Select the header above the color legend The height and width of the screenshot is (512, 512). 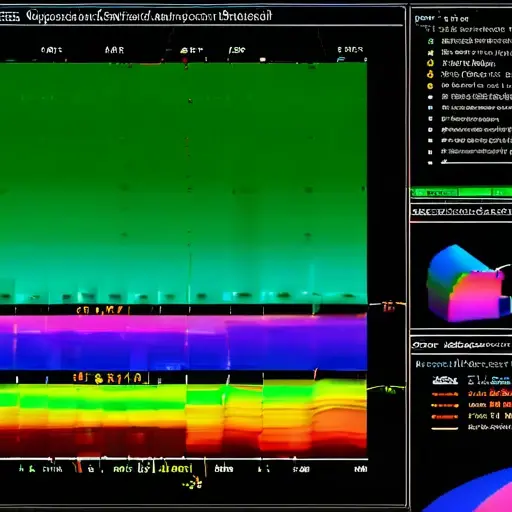click(462, 345)
